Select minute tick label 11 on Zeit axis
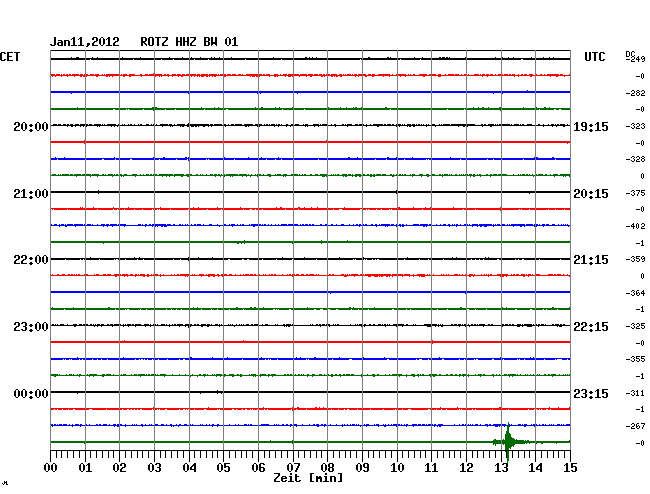 (x=432, y=468)
